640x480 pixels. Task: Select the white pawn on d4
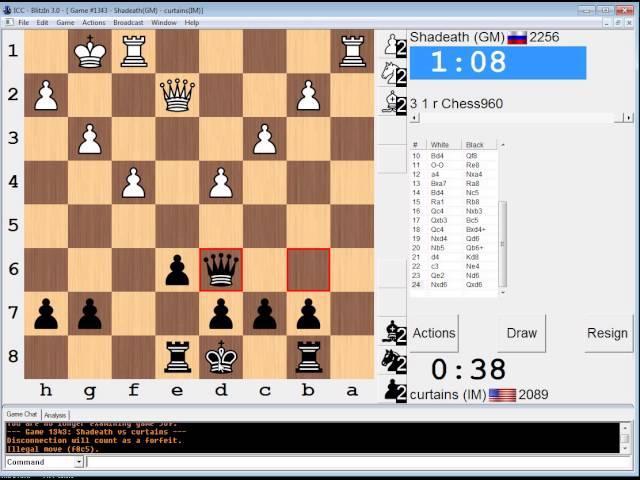coord(221,182)
